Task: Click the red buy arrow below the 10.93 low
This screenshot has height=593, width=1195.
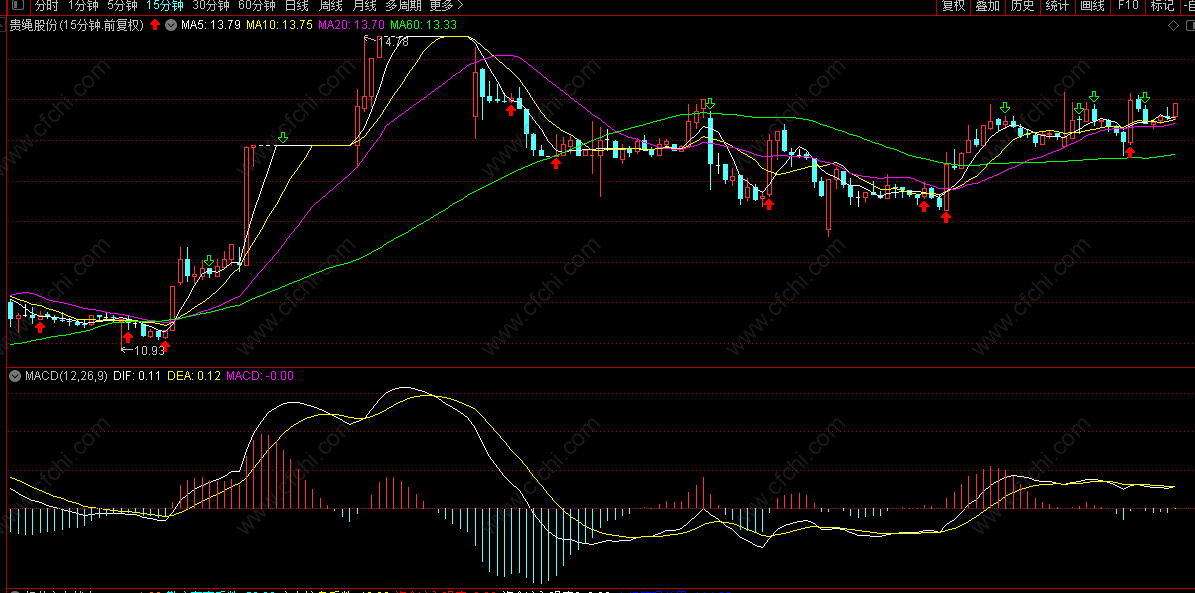Action: 165,347
